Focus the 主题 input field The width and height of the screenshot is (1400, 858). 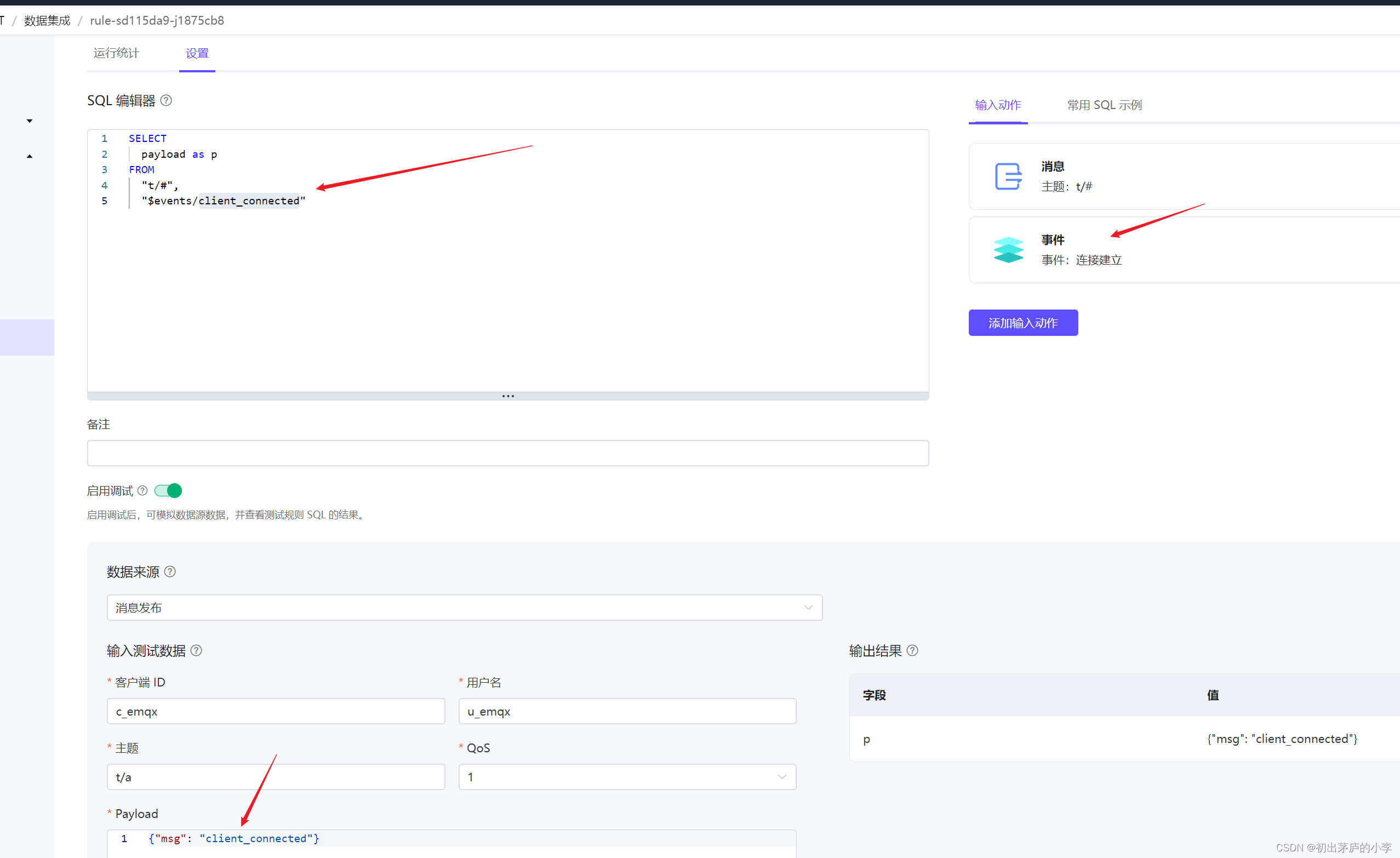click(276, 777)
